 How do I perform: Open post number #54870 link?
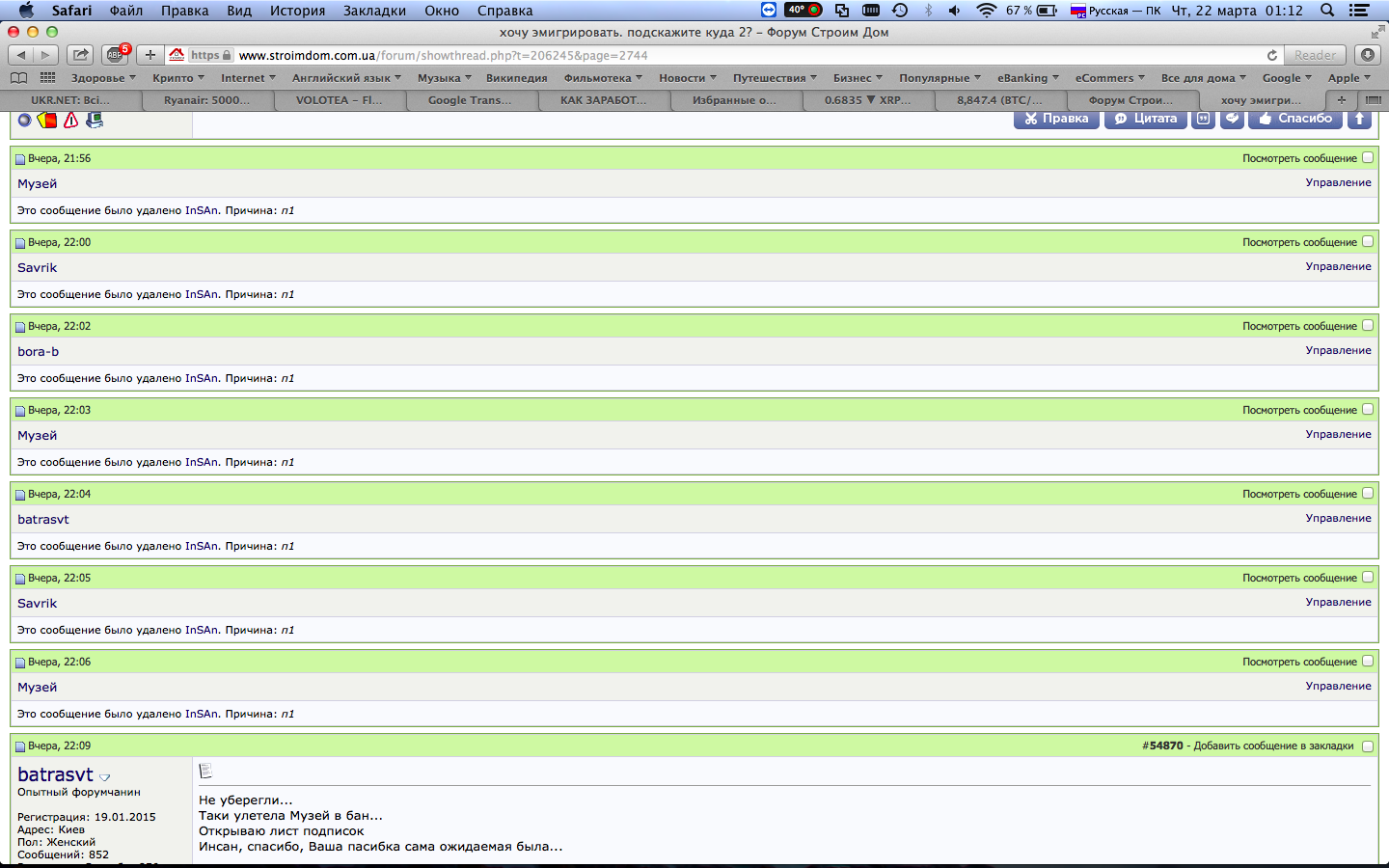coord(1162,746)
